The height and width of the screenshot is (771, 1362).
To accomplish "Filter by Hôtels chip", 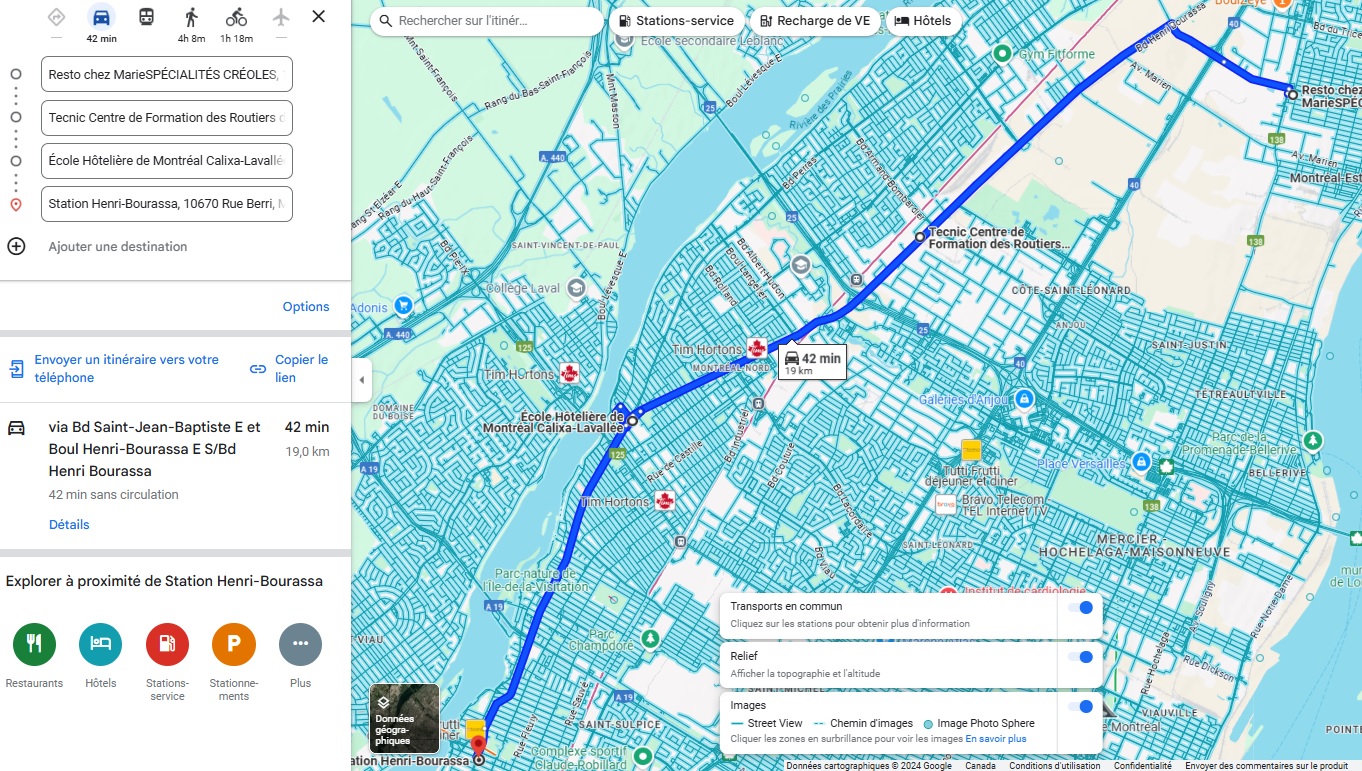I will 923,21.
